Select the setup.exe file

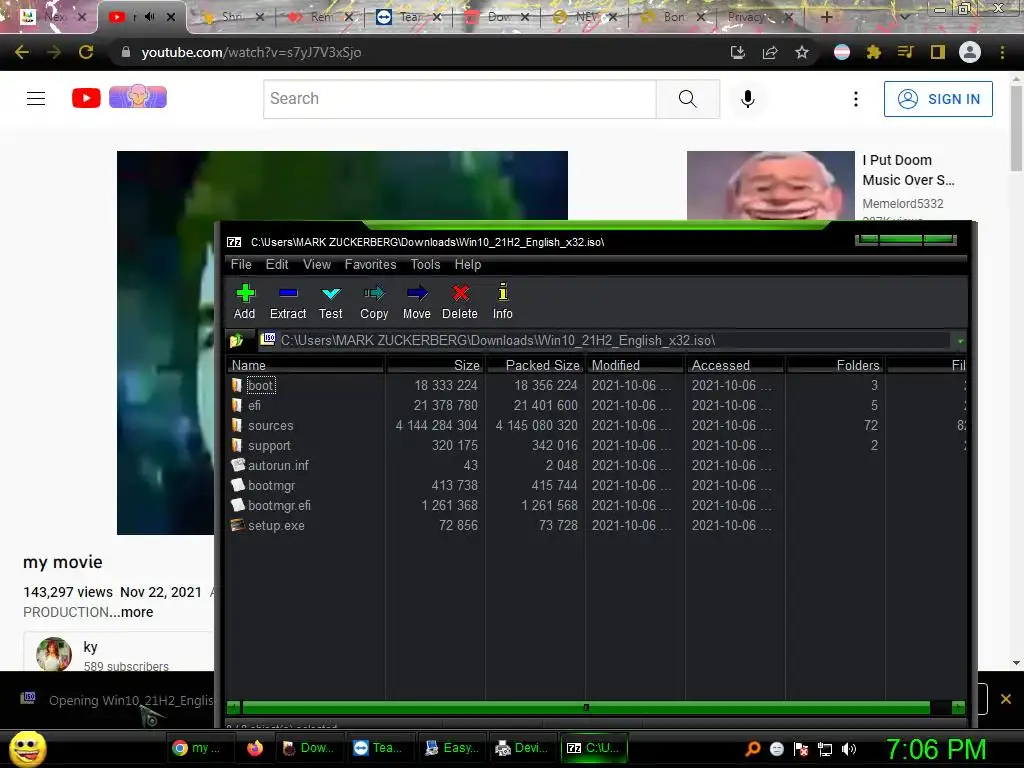pyautogui.click(x=276, y=526)
